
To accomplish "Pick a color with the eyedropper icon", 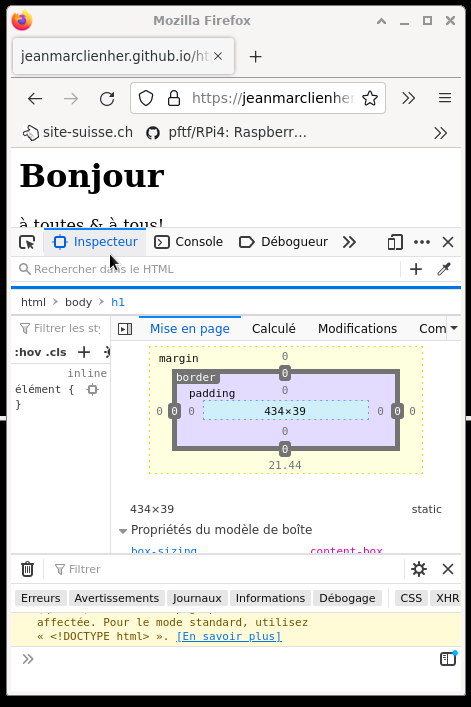I will pos(444,269).
